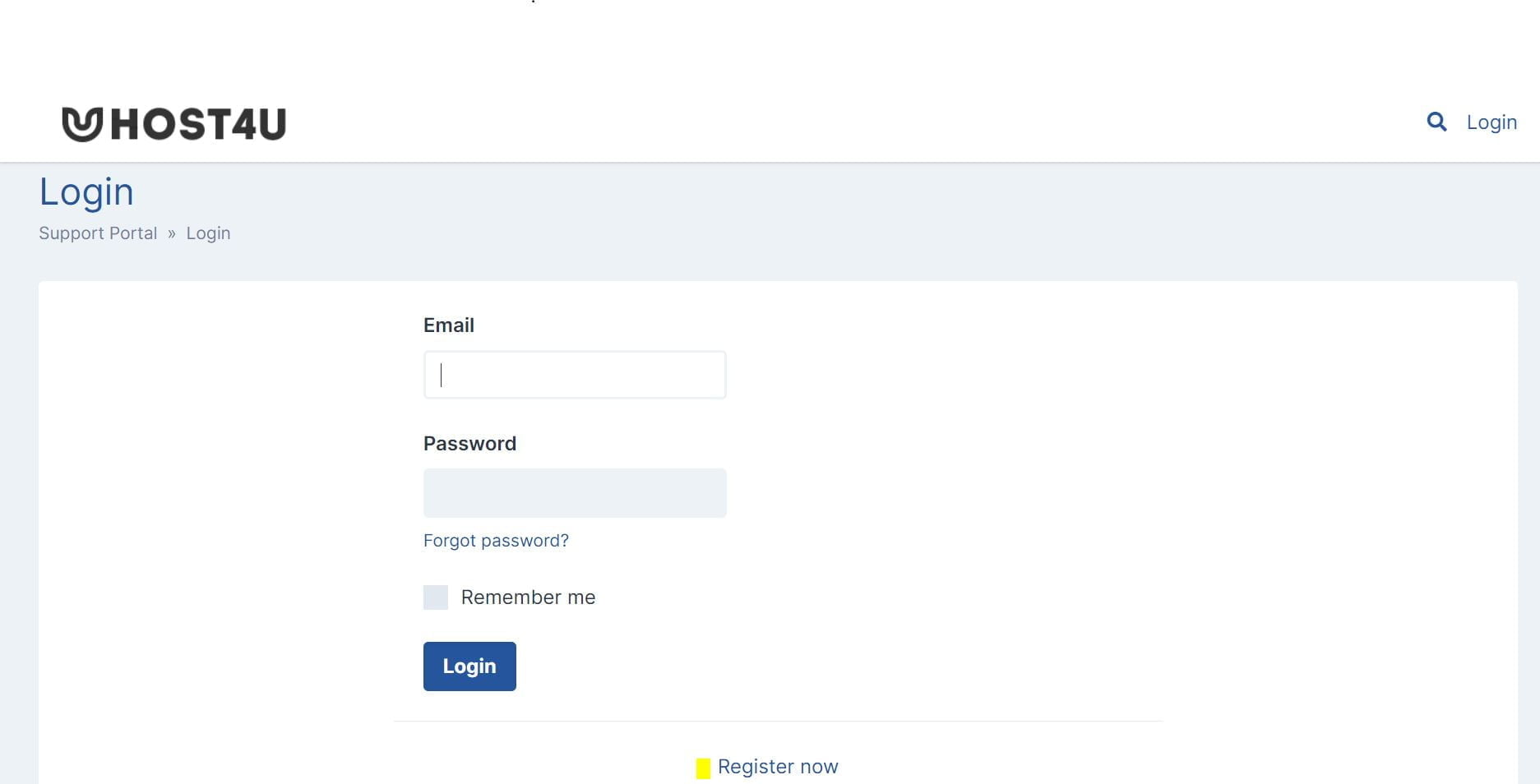Click the HOST4U shield emblem icon
The width and height of the screenshot is (1540, 784).
click(82, 124)
